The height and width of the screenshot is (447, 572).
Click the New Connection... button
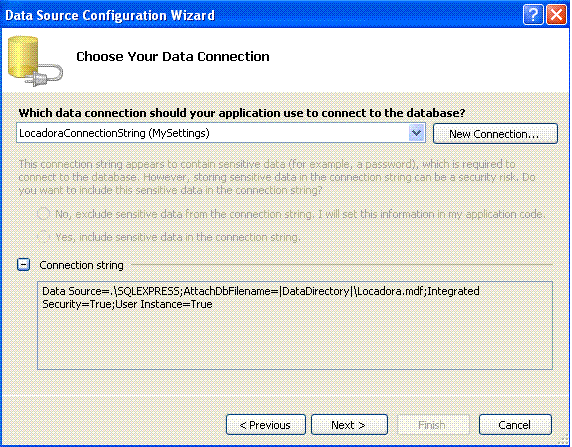[x=495, y=134]
